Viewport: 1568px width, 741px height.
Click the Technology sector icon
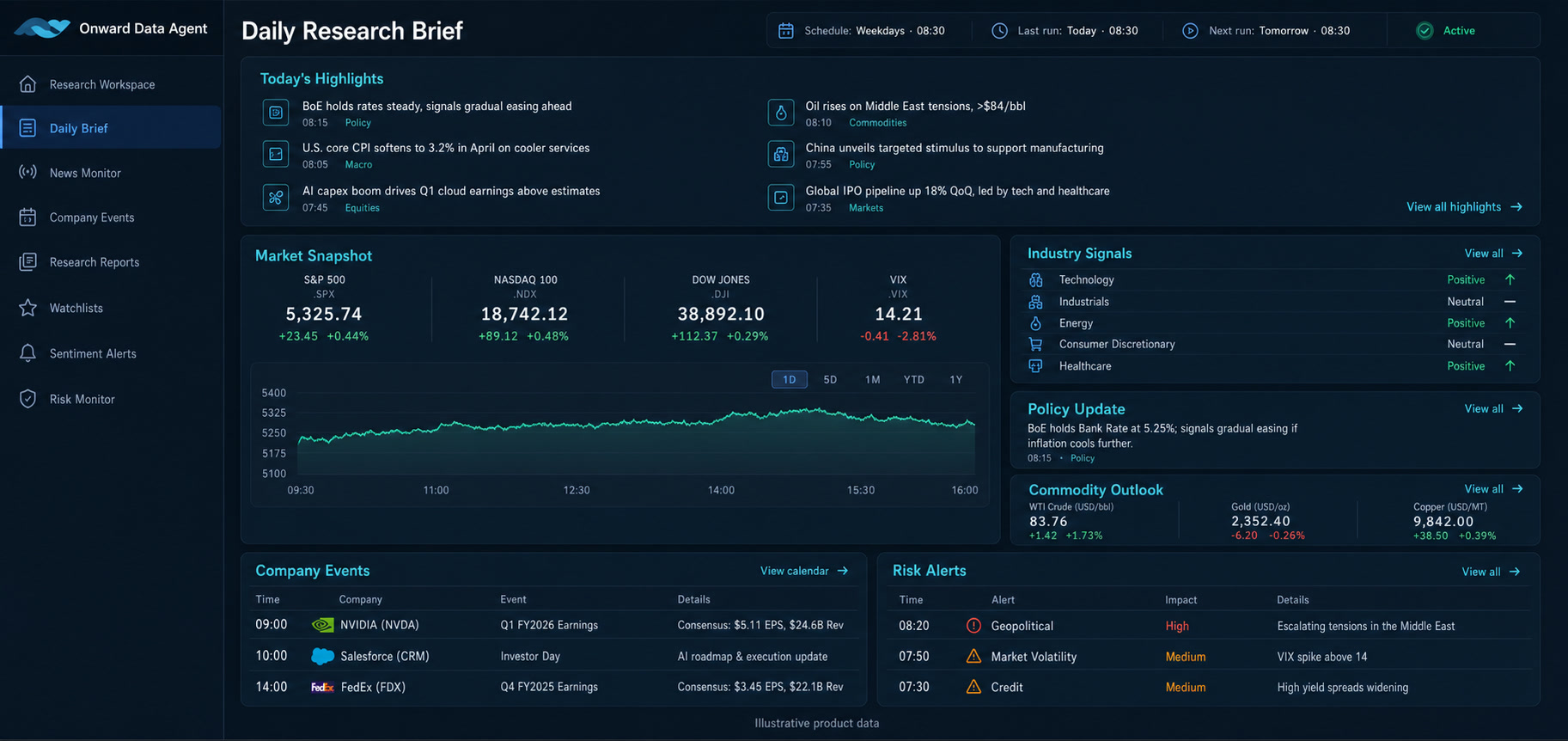coord(1035,279)
